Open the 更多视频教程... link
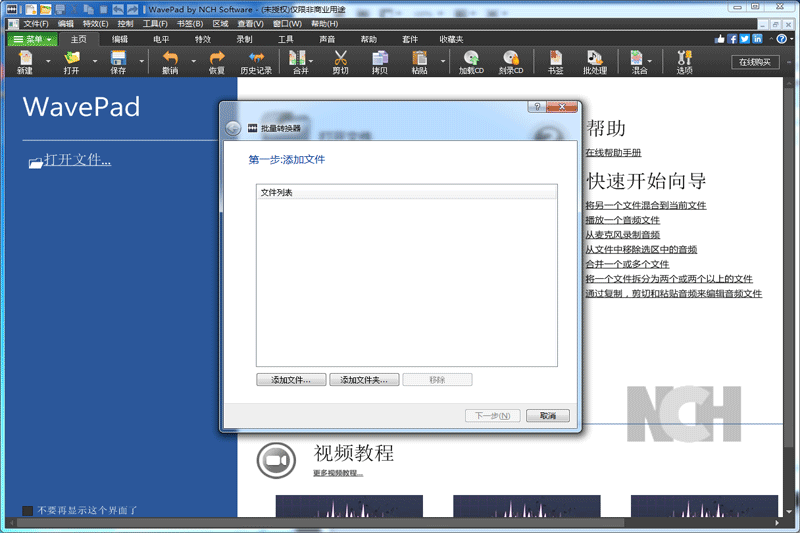Viewport: 800px width, 533px height. [x=338, y=473]
